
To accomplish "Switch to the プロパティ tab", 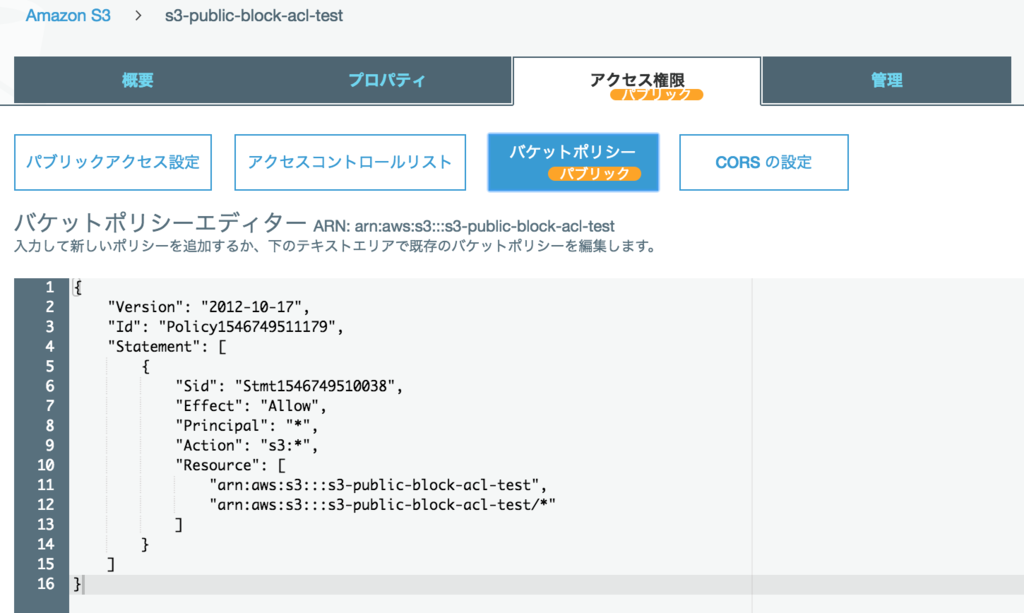I will tap(387, 80).
